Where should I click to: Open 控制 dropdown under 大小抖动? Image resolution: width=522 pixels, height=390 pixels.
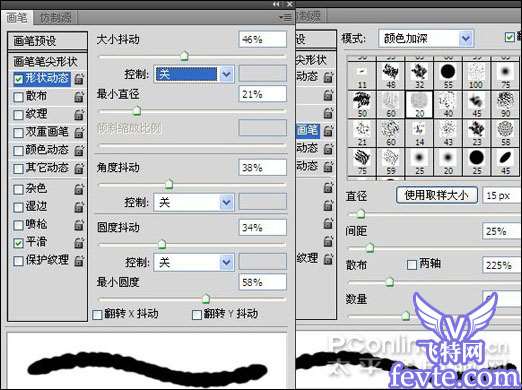click(194, 74)
